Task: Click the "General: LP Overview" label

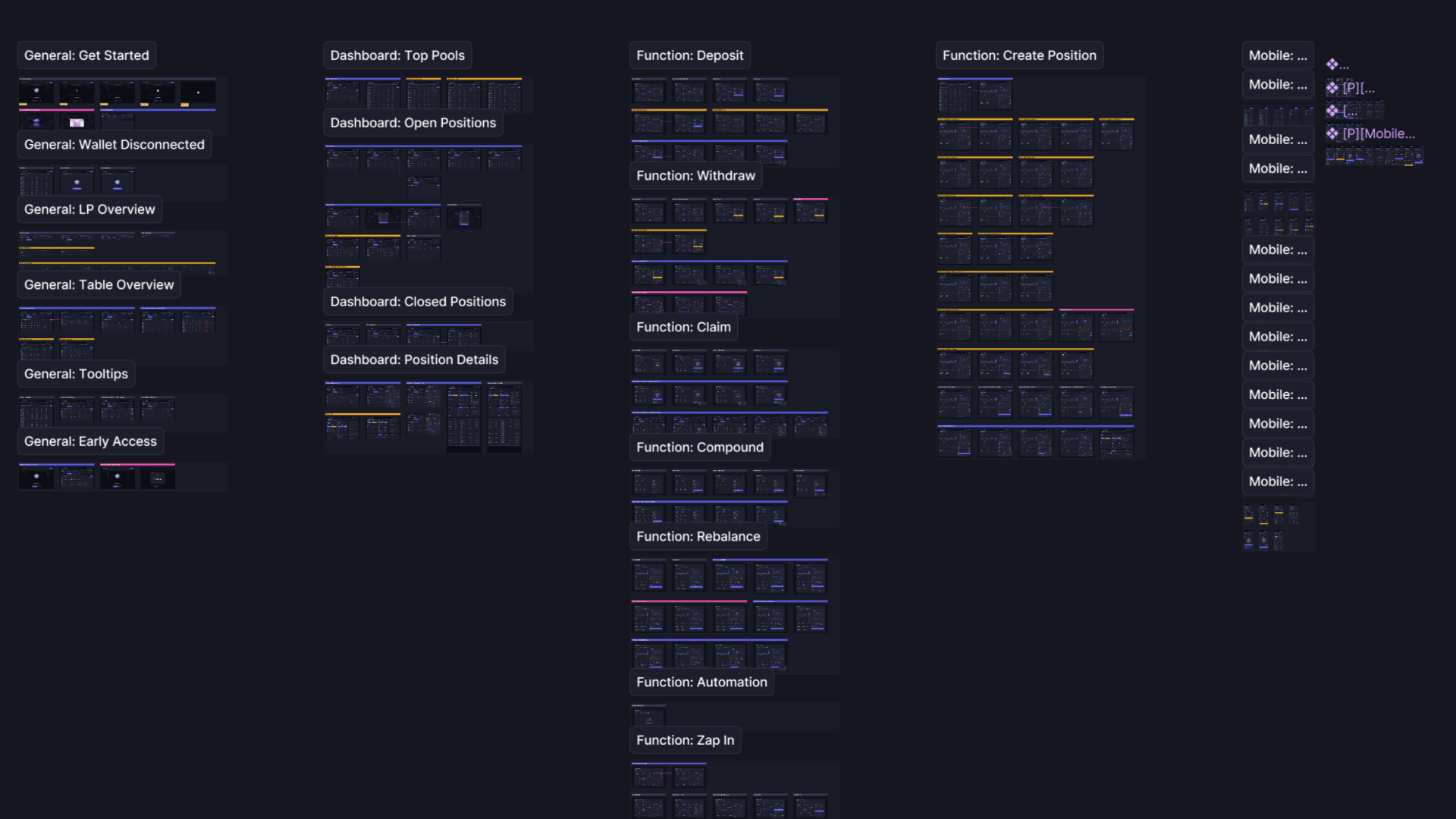Action: (x=89, y=209)
